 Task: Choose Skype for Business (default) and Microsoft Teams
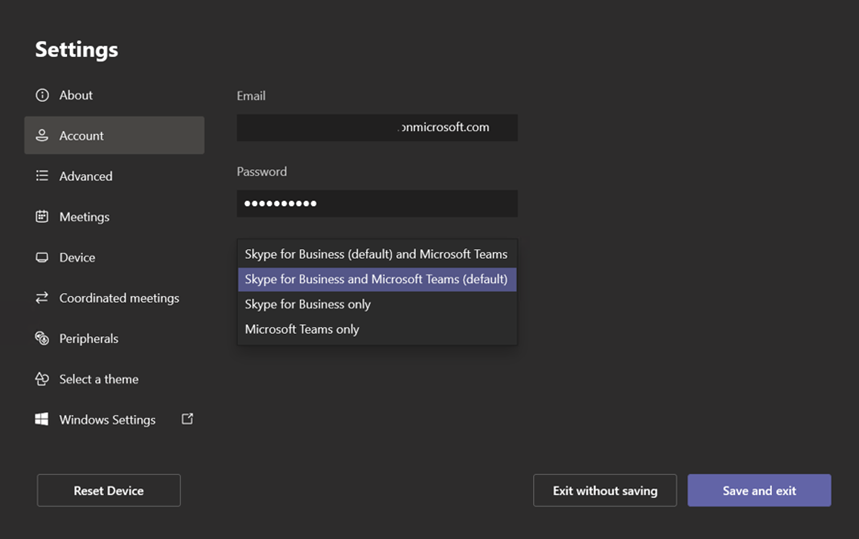pos(376,254)
